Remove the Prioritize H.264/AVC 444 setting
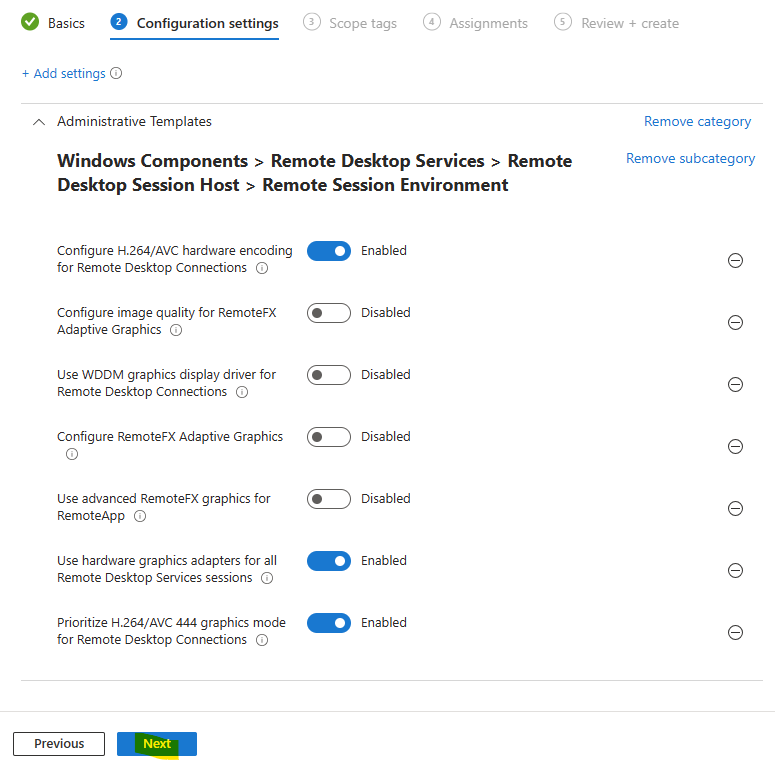The height and width of the screenshot is (763, 775). click(x=735, y=633)
